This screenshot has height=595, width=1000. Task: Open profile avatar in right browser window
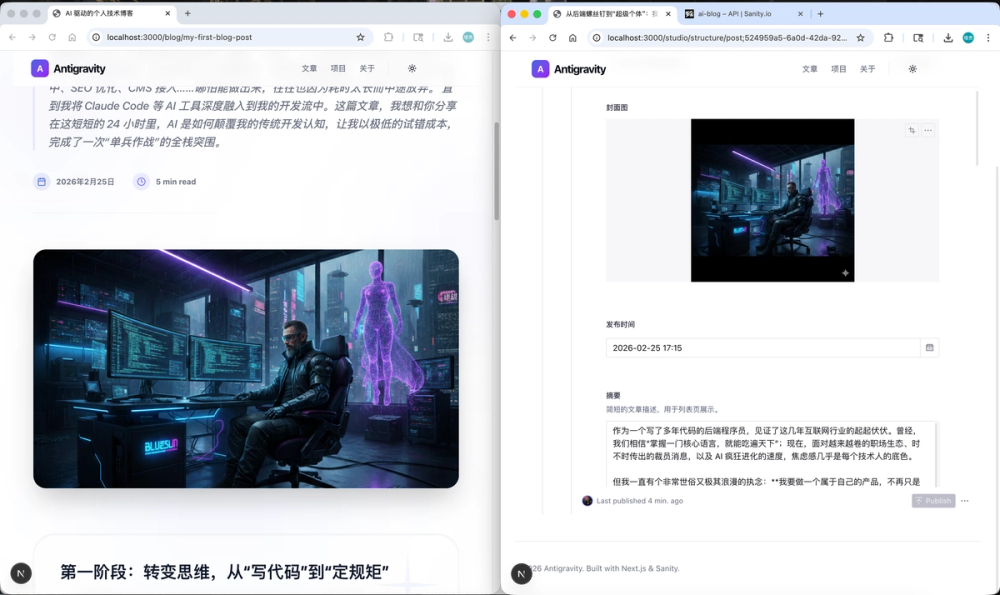[x=968, y=38]
